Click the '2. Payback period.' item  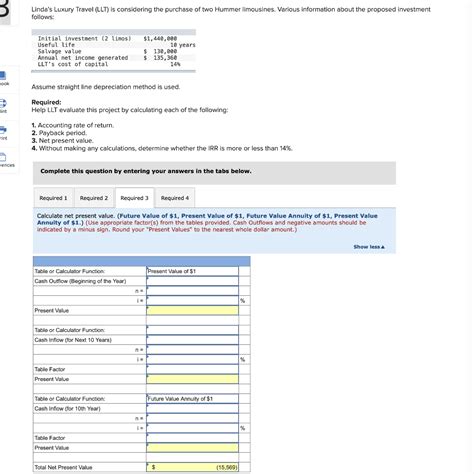tap(59, 133)
